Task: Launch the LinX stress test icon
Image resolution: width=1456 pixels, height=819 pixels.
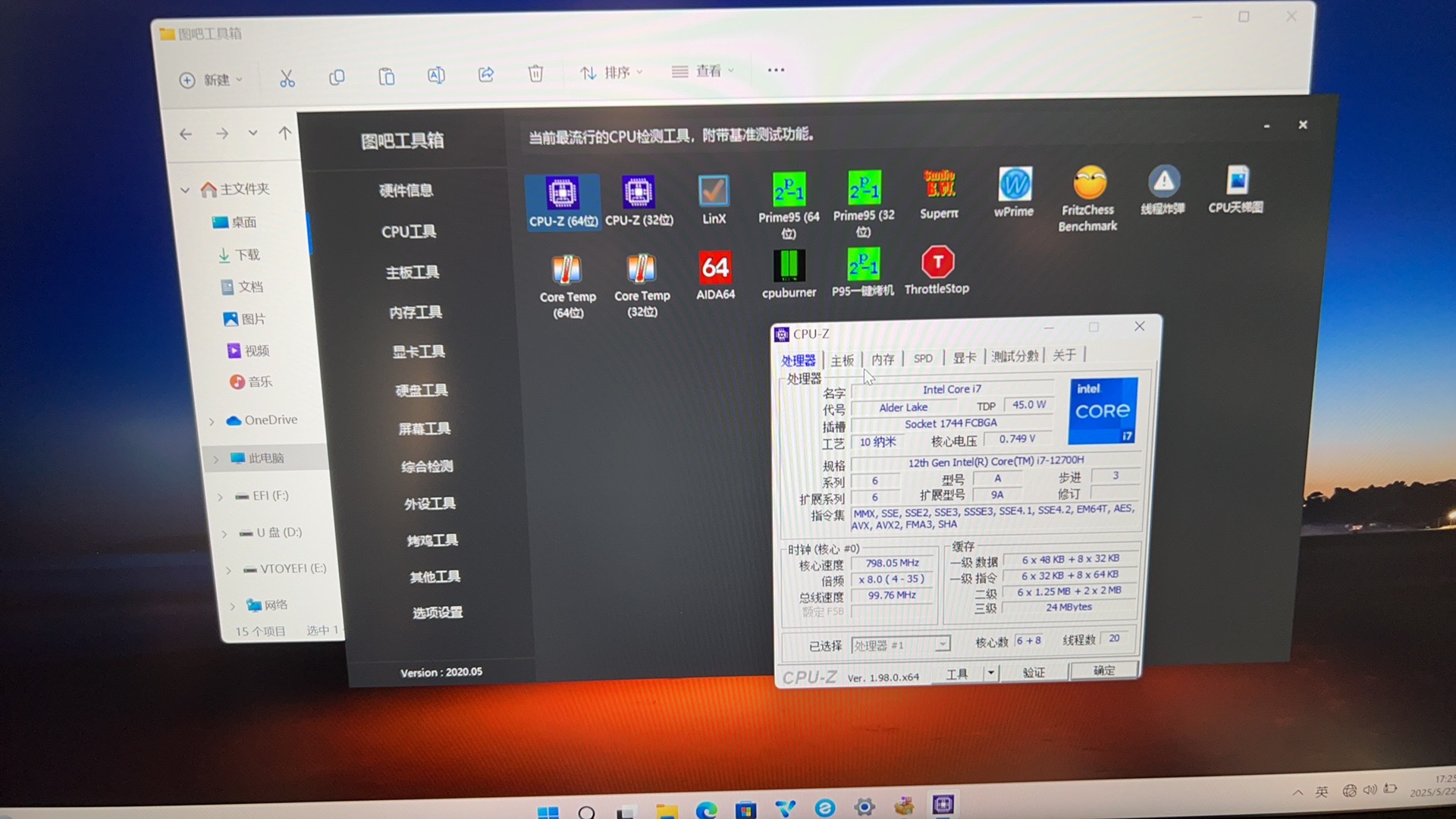Action: pyautogui.click(x=714, y=193)
